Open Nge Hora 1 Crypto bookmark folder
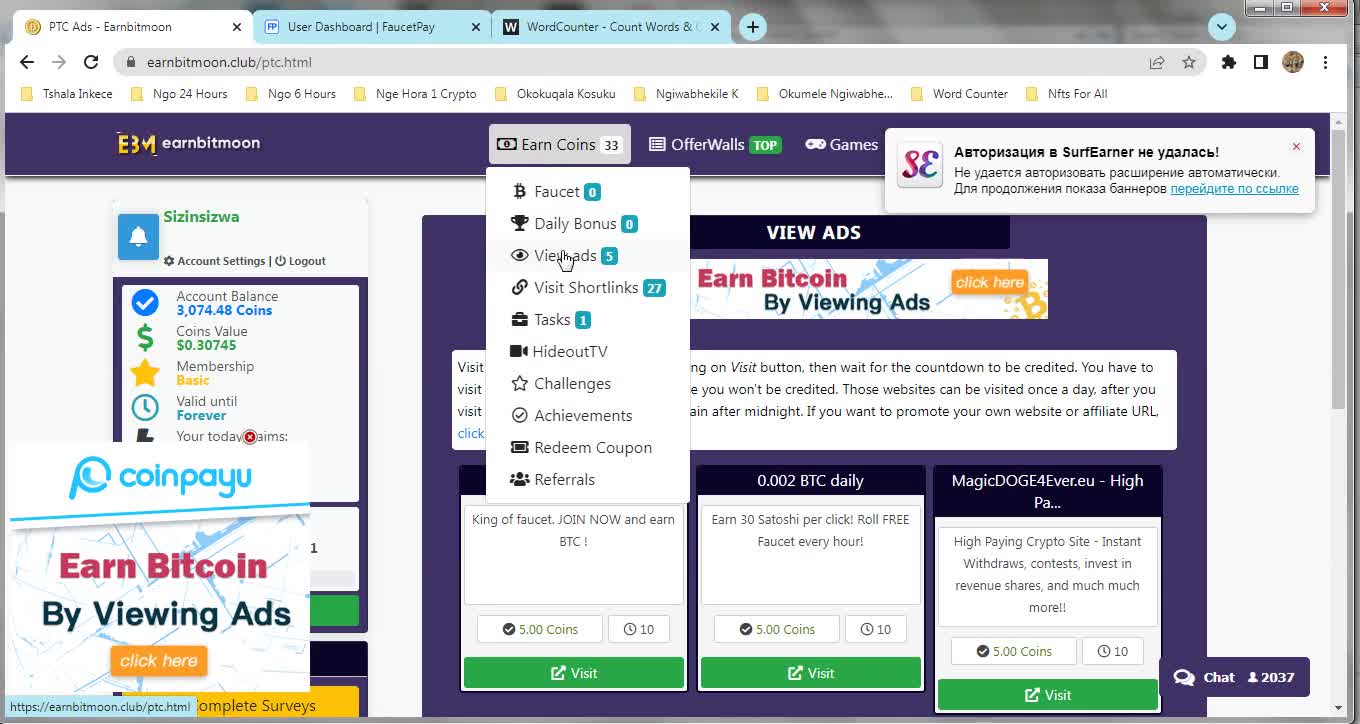The height and width of the screenshot is (724, 1360). click(x=414, y=94)
